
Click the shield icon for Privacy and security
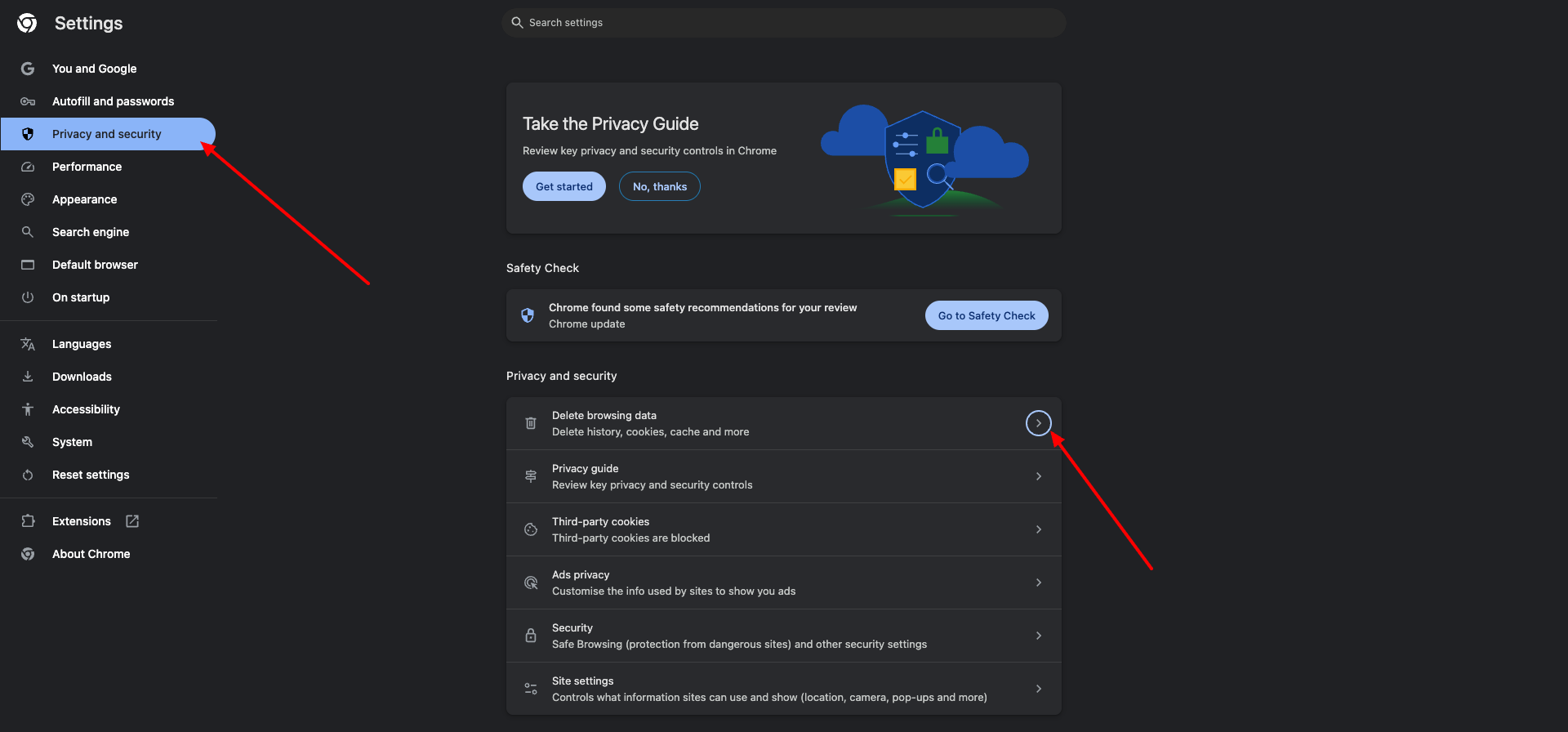(x=28, y=134)
